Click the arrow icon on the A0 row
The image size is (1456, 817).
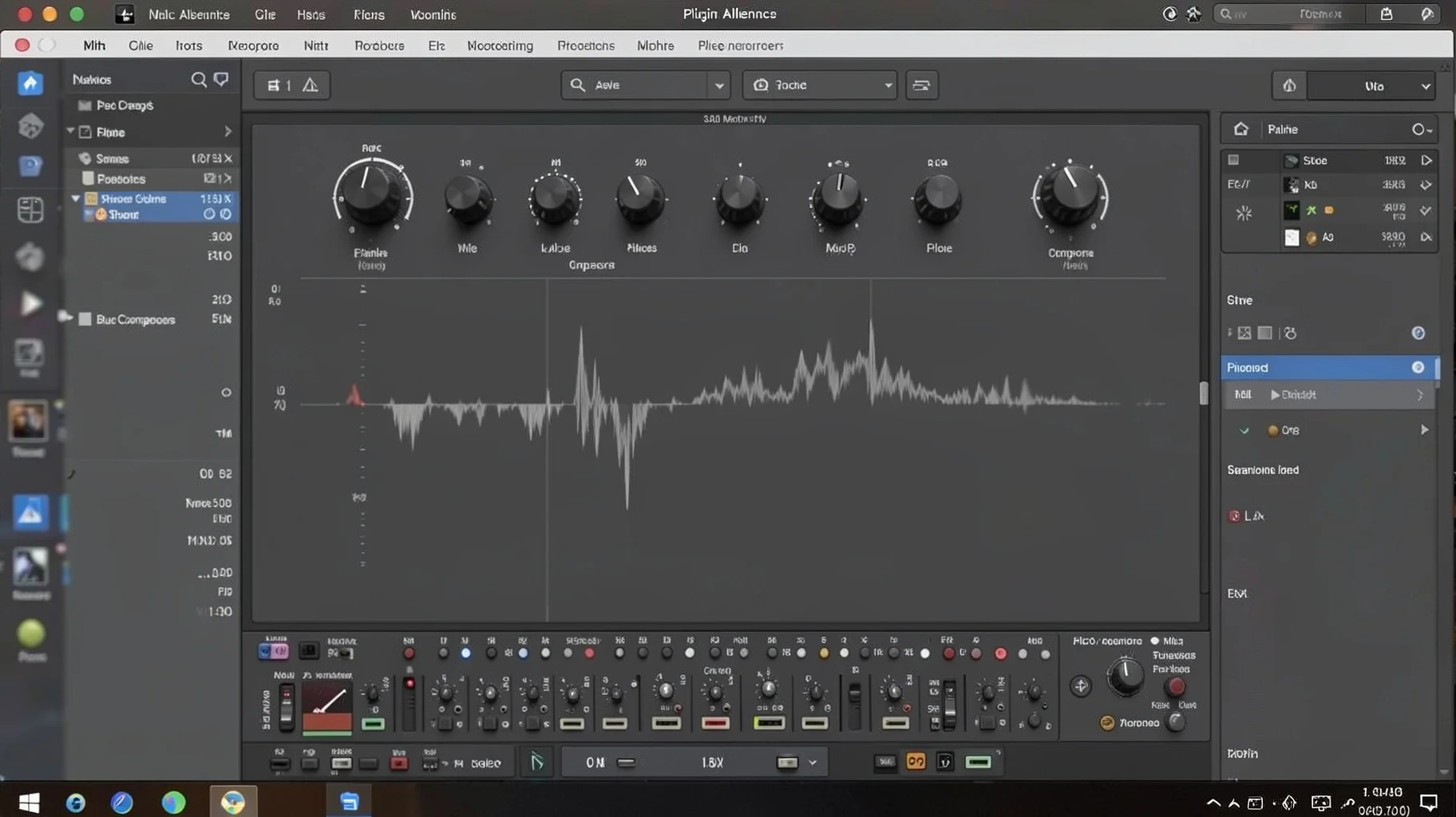pos(1426,237)
